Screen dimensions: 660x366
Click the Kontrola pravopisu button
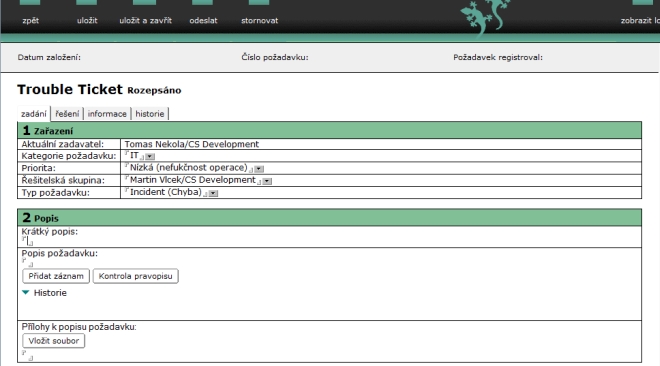point(136,276)
